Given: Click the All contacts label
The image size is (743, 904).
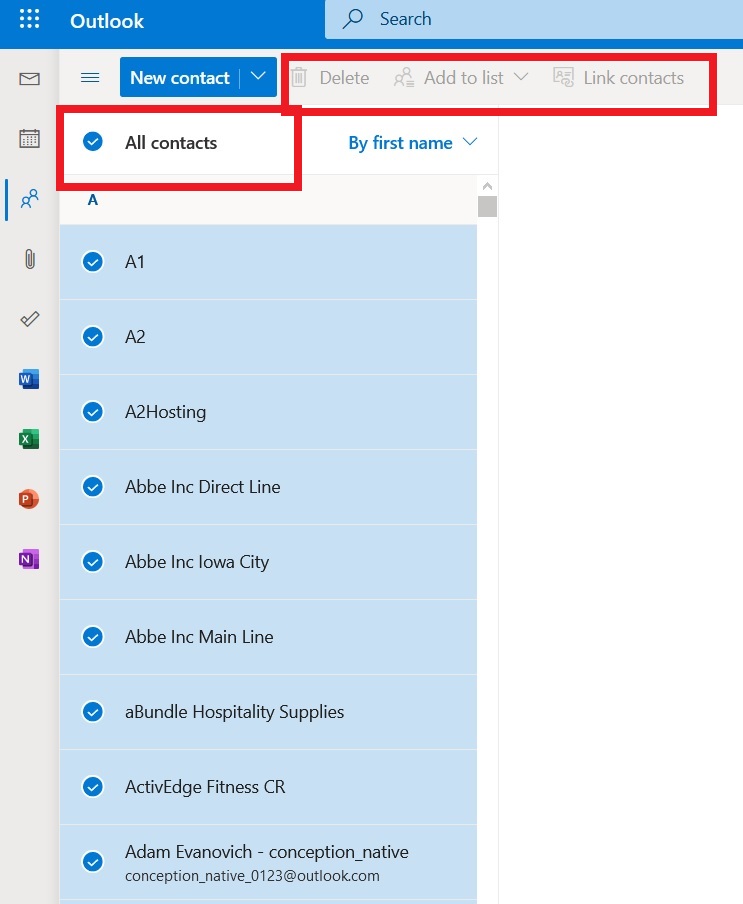Looking at the screenshot, I should [171, 142].
